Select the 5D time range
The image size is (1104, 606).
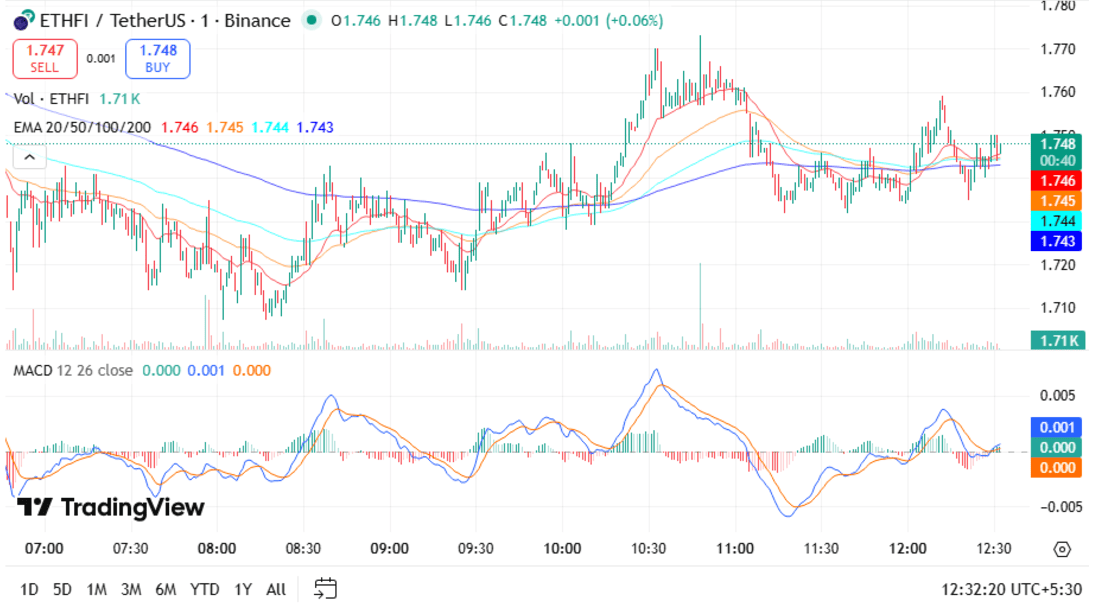tap(62, 589)
